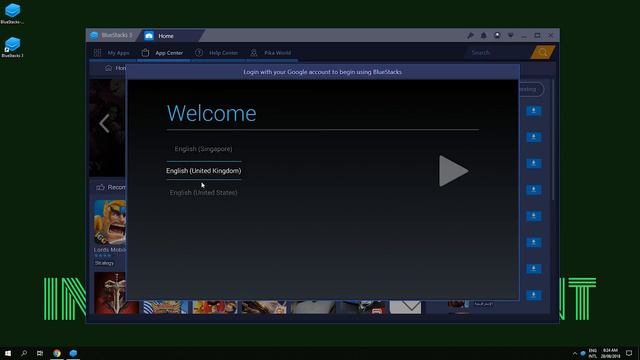The width and height of the screenshot is (640, 360).
Task: Click the Pika World person icon
Action: click(253, 53)
